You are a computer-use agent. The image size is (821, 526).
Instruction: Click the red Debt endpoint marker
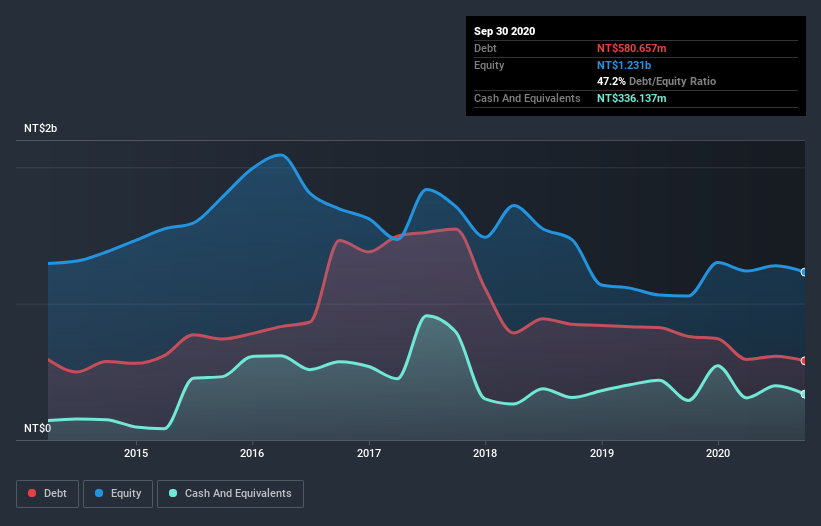(x=804, y=361)
